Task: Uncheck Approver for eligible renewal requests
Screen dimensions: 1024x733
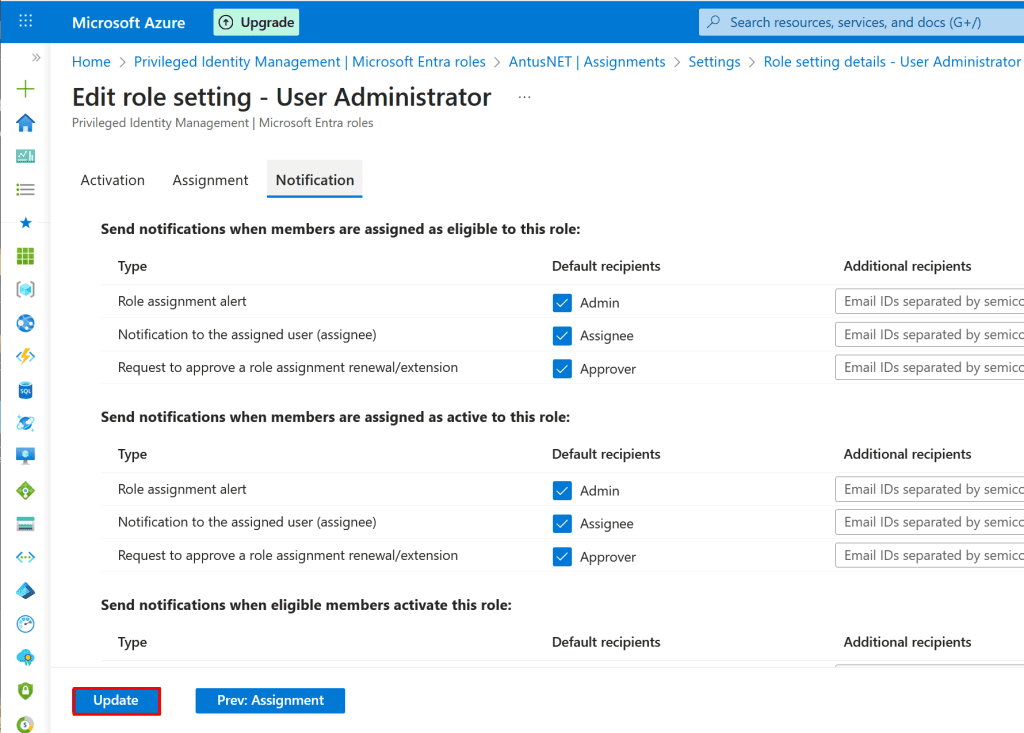Action: click(x=562, y=369)
